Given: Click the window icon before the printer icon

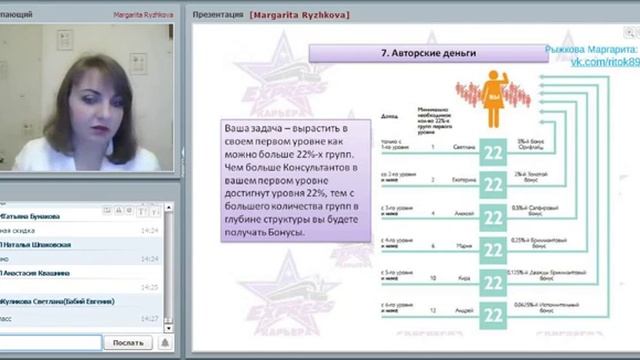Looking at the screenshot, I should [107, 211].
